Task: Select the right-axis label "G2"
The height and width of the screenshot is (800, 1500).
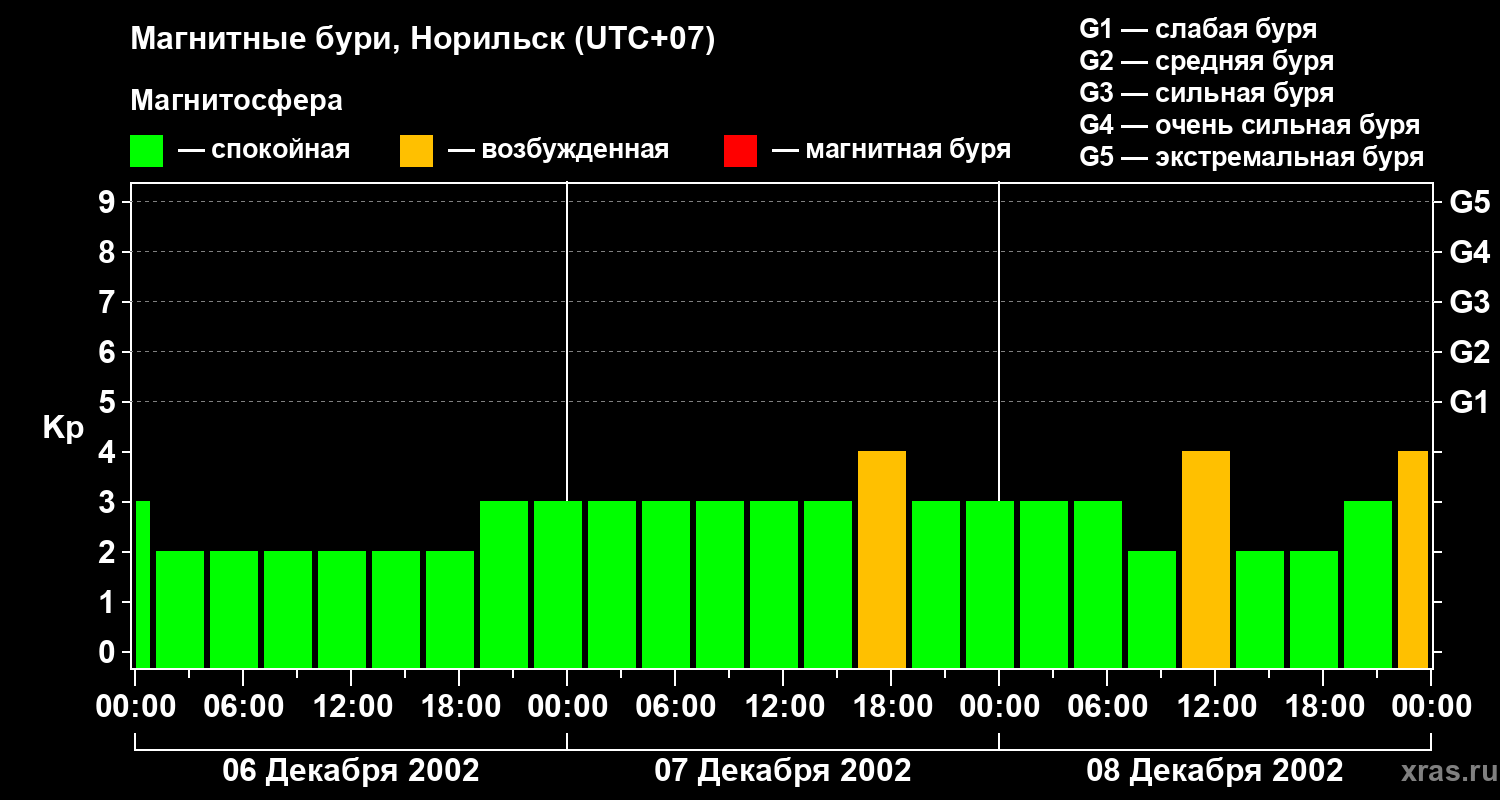Action: [x=1469, y=352]
